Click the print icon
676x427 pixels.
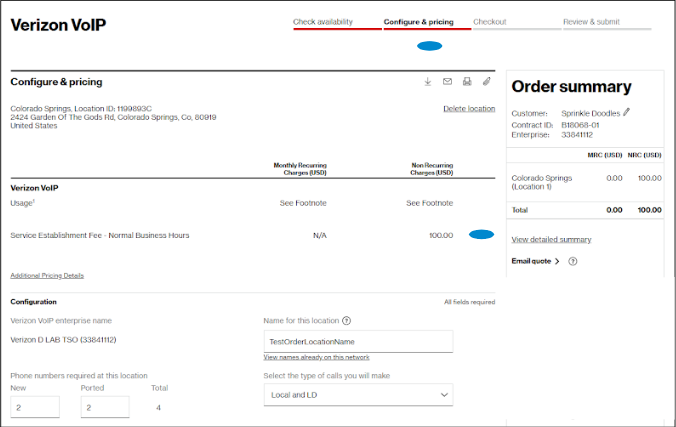(x=467, y=82)
